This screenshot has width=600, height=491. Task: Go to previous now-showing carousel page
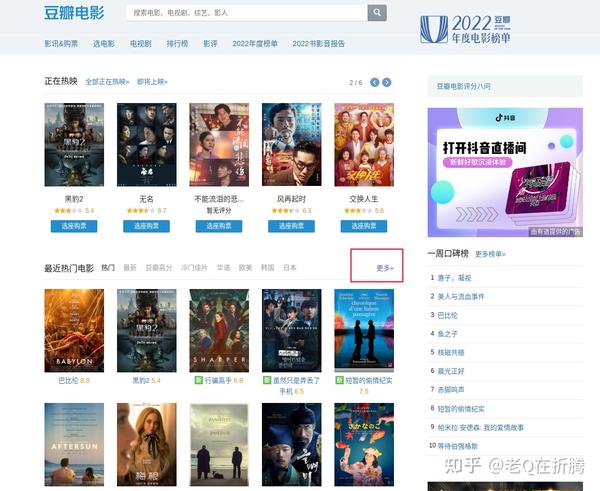(x=375, y=82)
